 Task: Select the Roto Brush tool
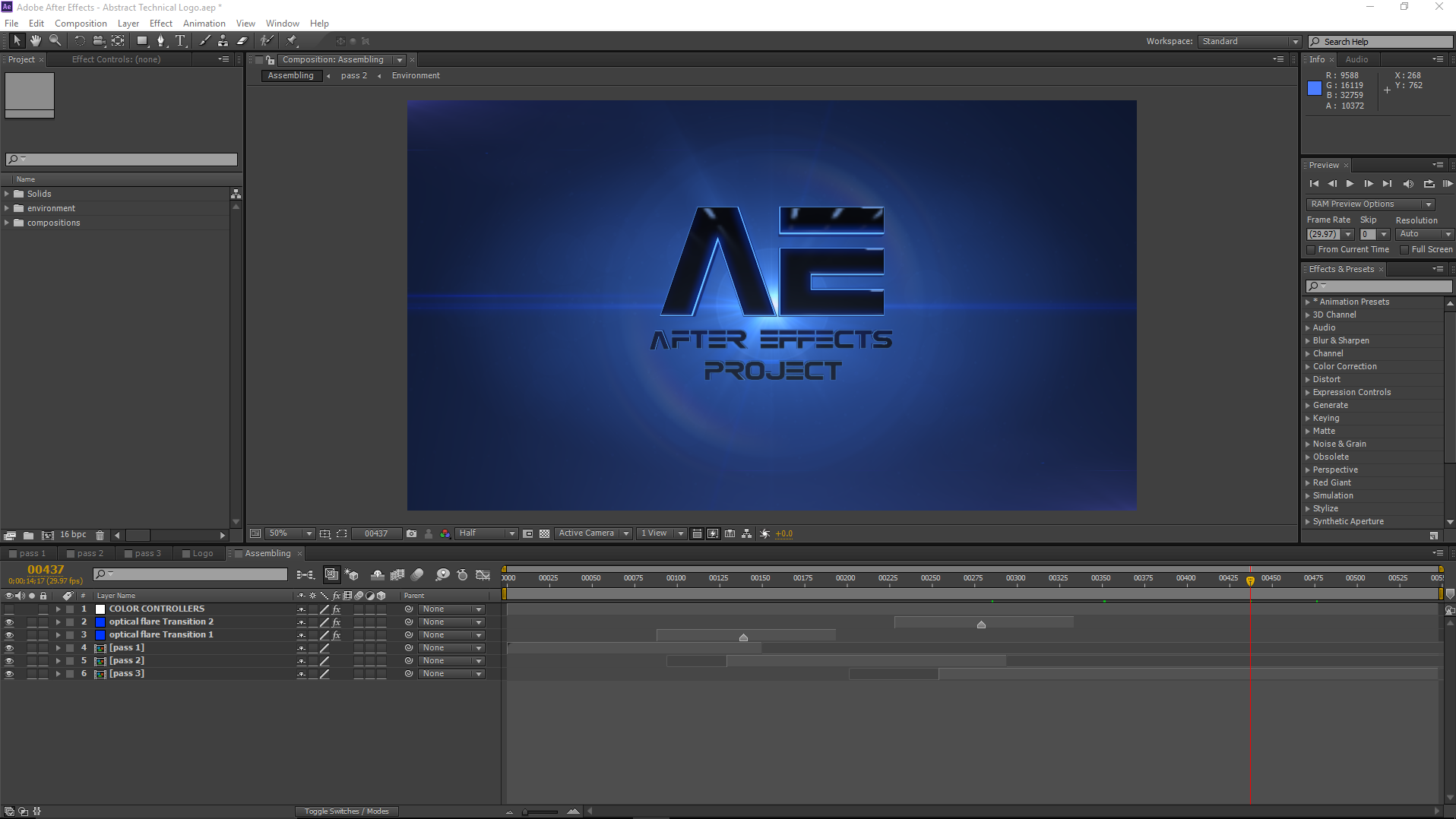point(267,41)
